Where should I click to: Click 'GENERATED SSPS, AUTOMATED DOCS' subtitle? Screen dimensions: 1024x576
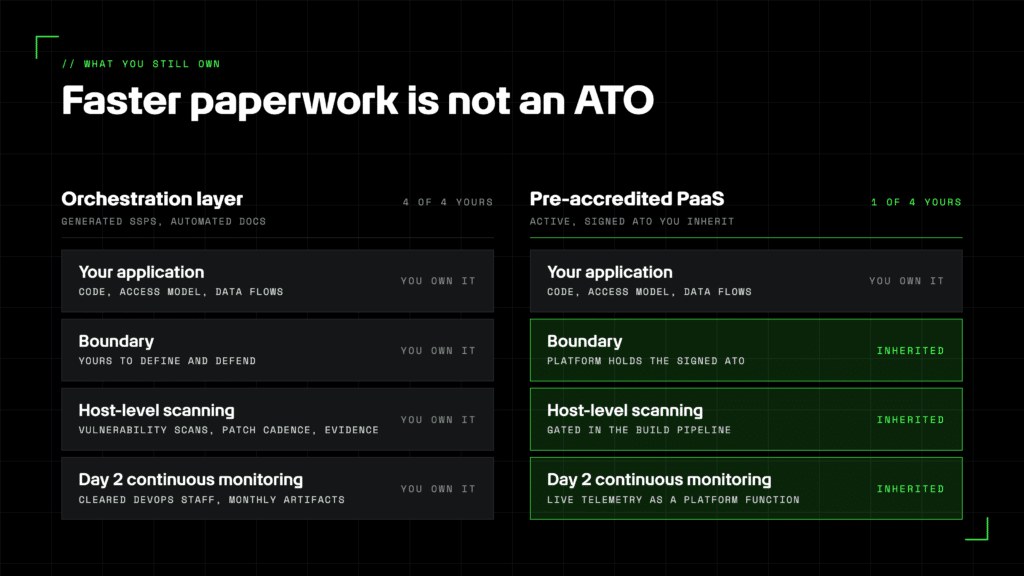[164, 221]
